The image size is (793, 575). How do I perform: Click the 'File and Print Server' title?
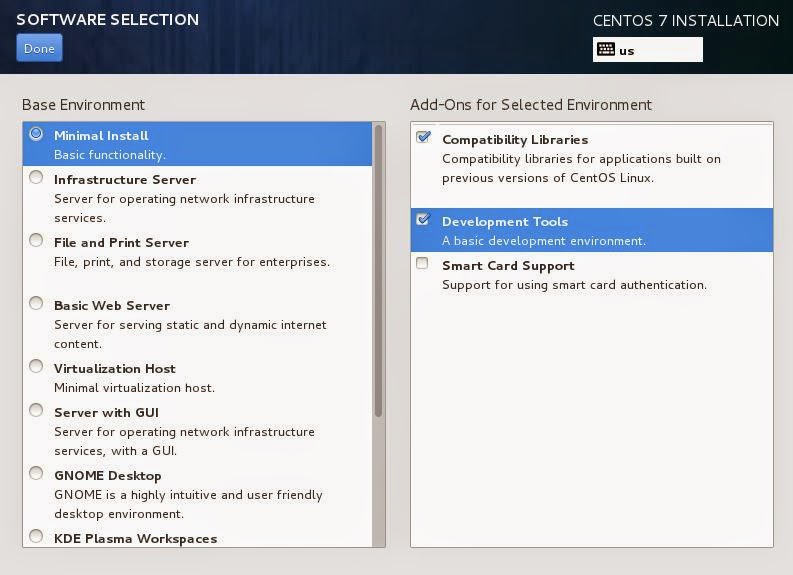121,243
